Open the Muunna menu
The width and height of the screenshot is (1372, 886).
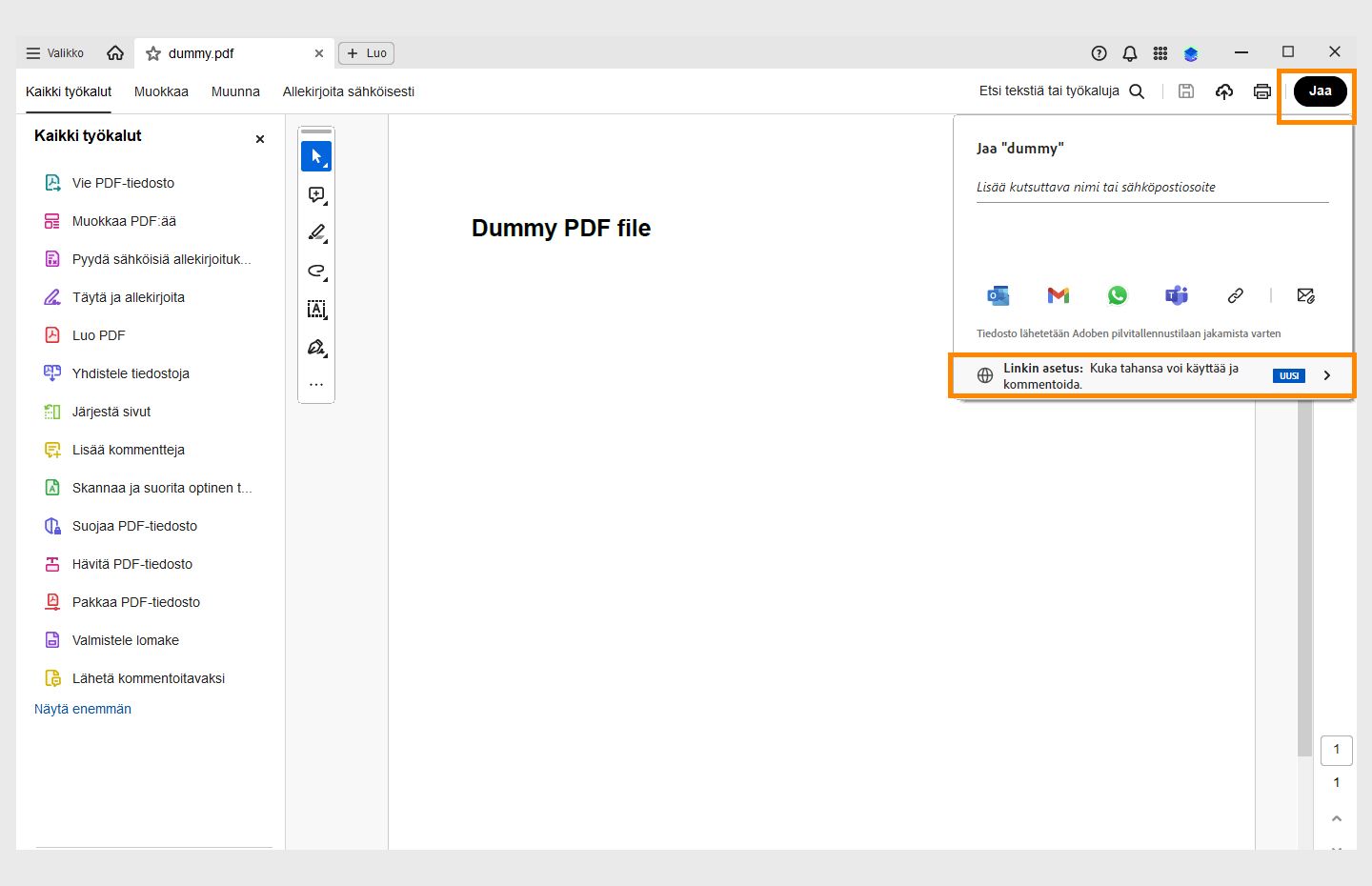[235, 91]
